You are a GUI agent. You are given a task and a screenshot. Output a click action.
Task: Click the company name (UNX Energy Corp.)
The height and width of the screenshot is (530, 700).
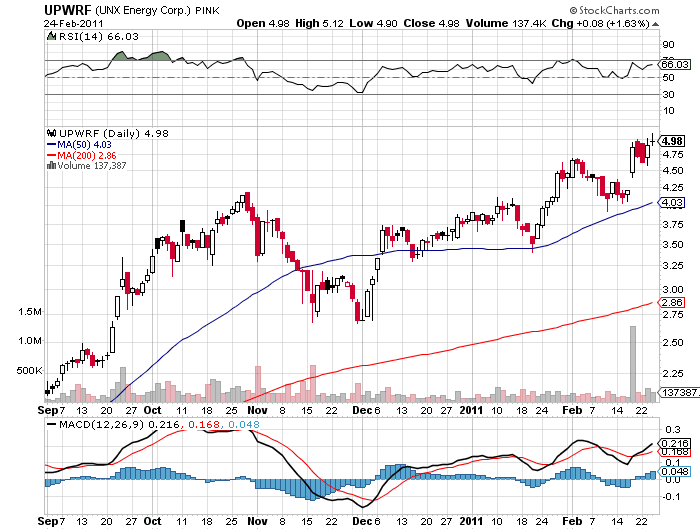(143, 10)
